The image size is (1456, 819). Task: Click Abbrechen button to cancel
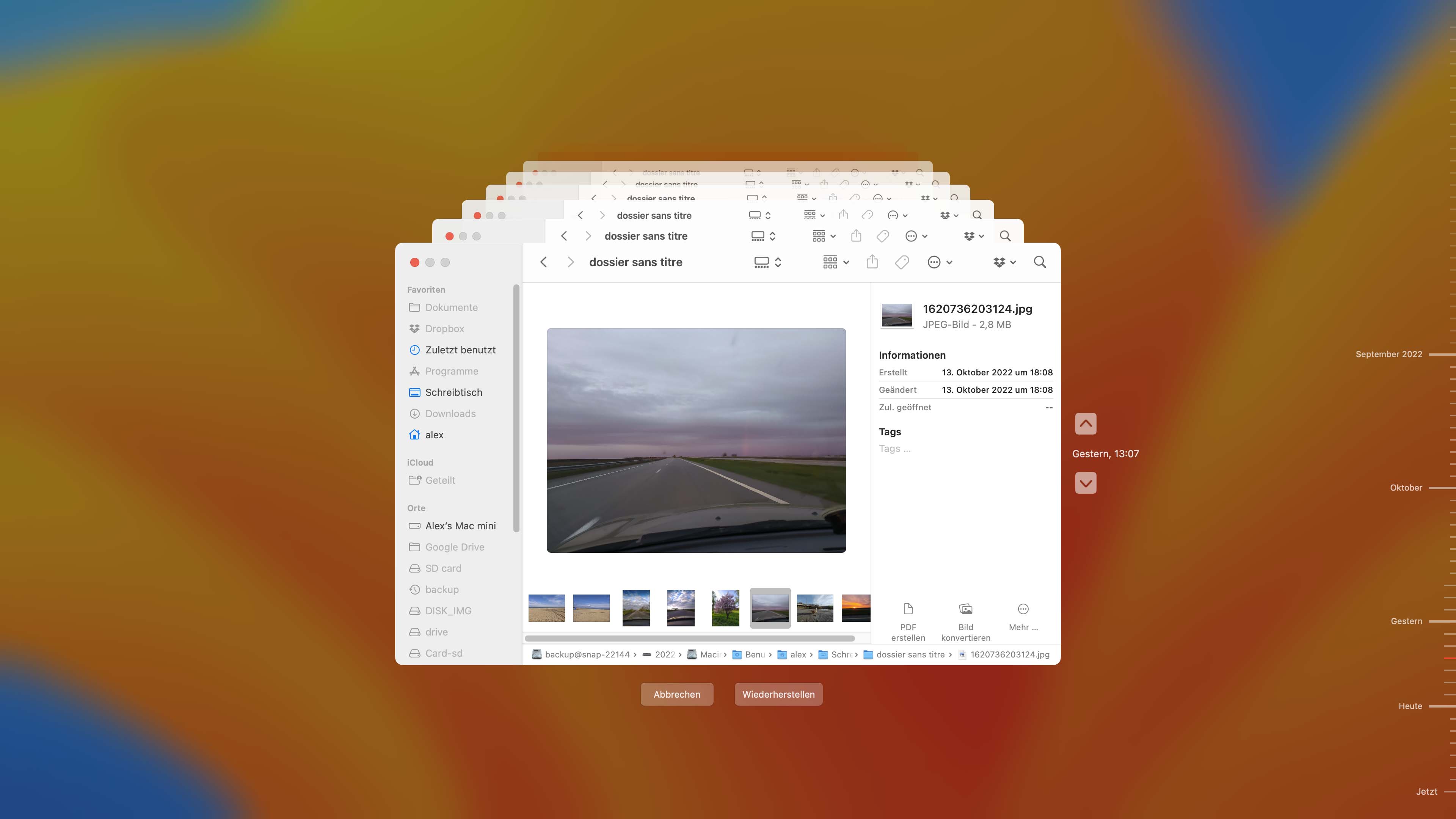[677, 694]
